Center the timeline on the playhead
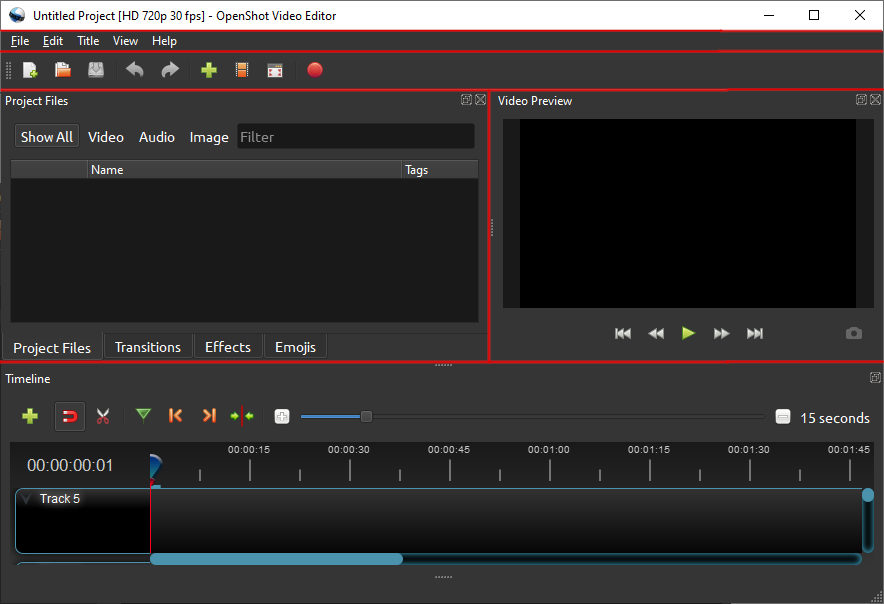This screenshot has height=604, width=884. [242, 416]
